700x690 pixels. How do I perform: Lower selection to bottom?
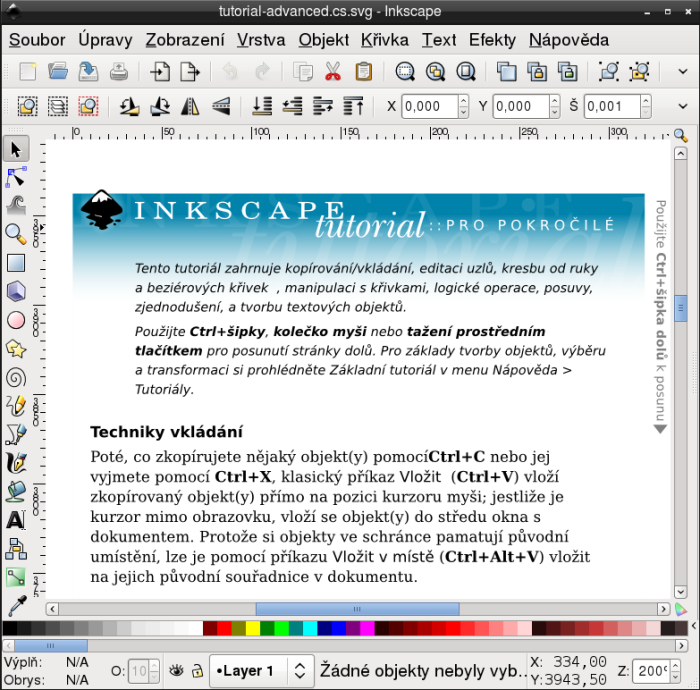[x=262, y=106]
